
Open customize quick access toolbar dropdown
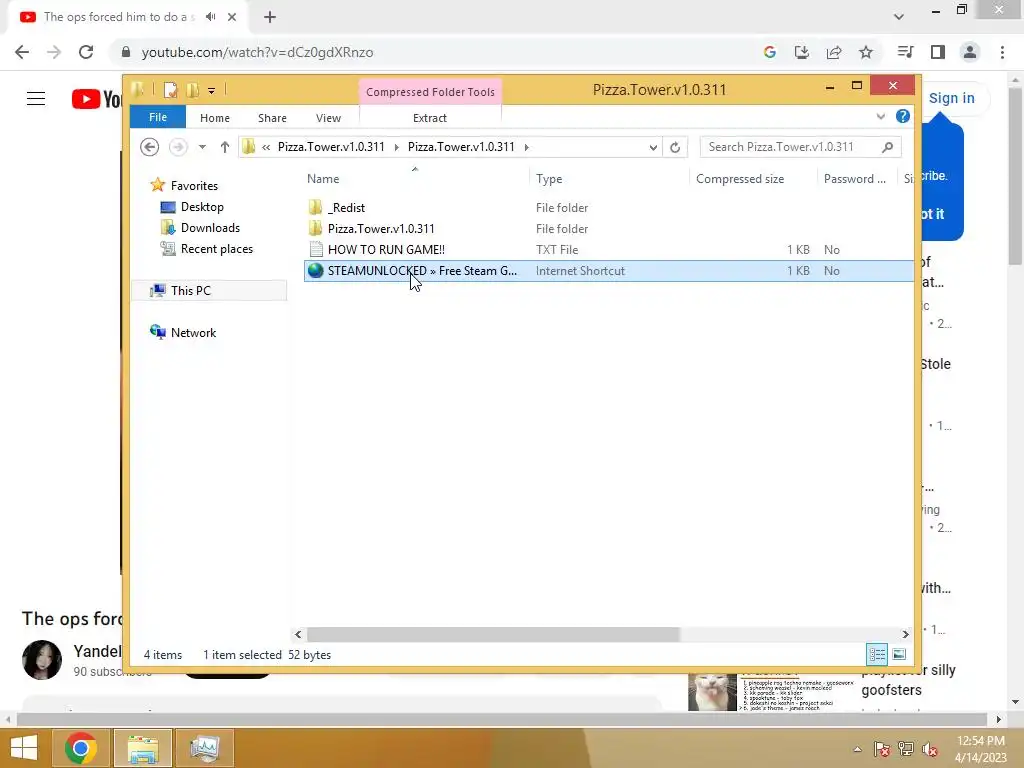[212, 91]
